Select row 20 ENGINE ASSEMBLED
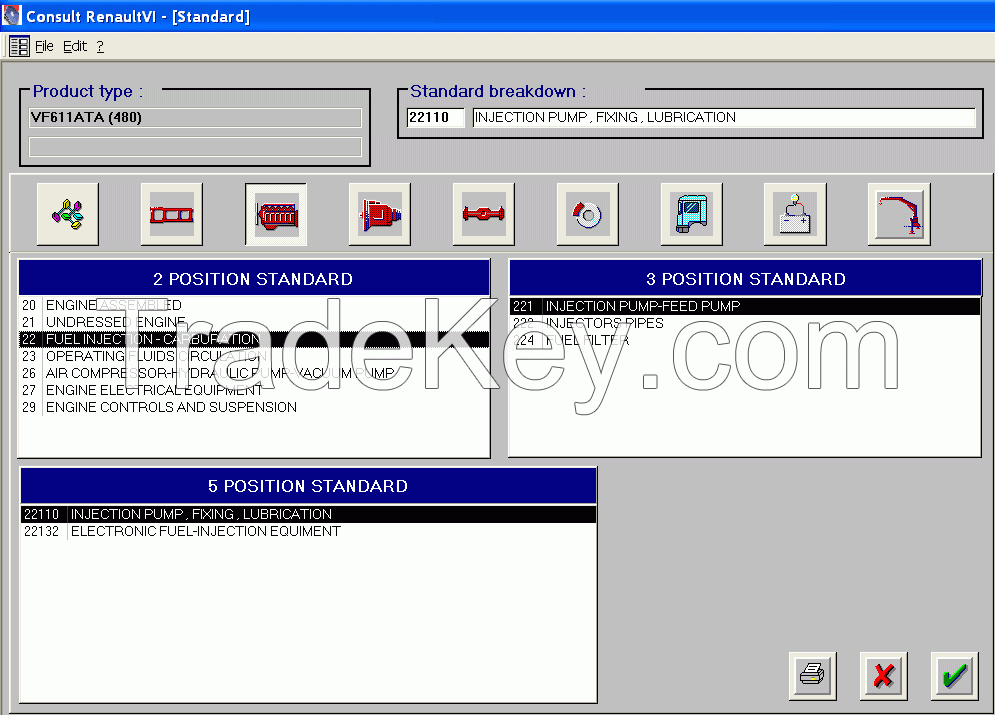The image size is (995, 715). (254, 305)
